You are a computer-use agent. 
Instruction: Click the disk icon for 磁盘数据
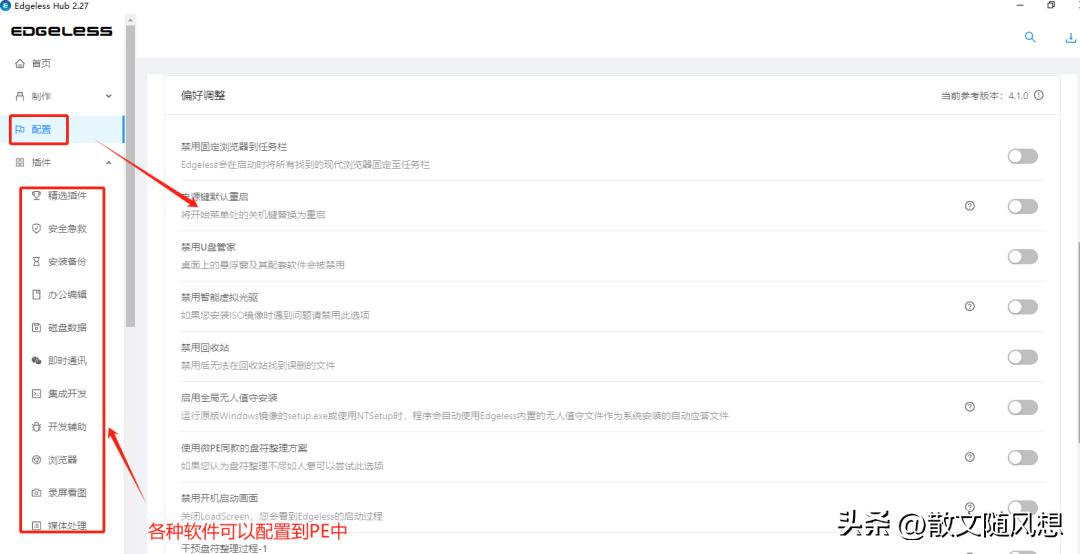click(37, 328)
